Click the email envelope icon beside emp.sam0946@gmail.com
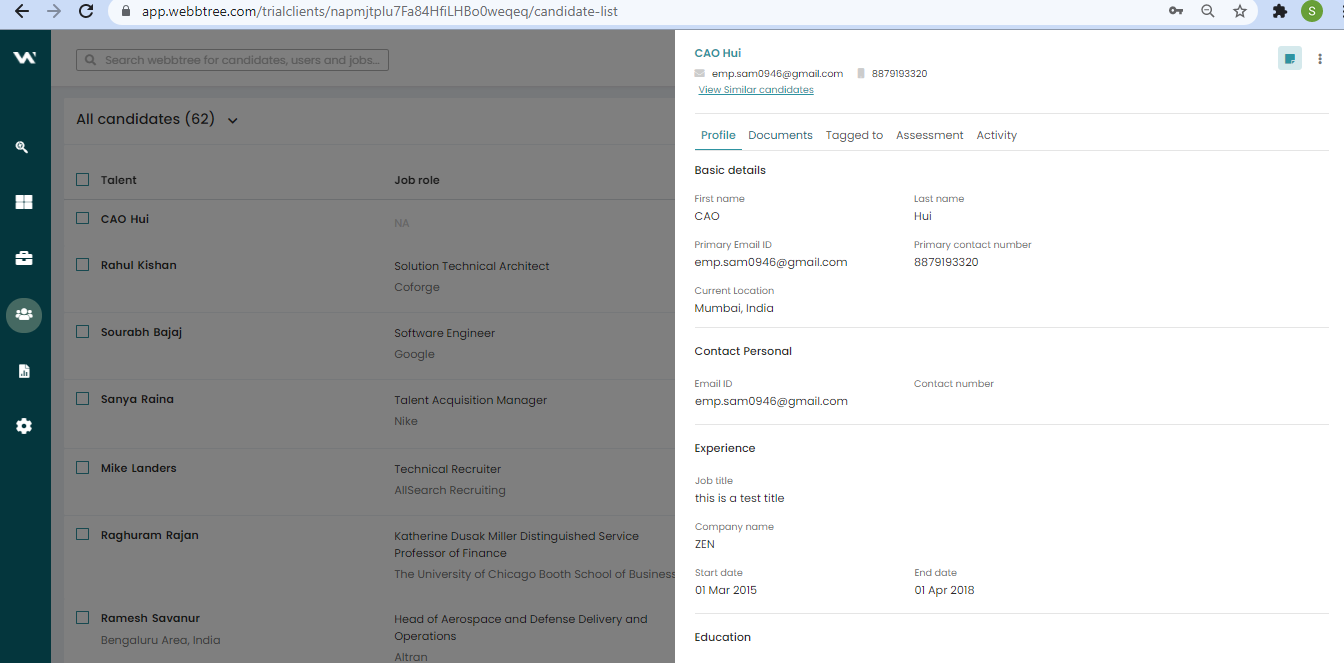The width and height of the screenshot is (1344, 663). [x=700, y=73]
